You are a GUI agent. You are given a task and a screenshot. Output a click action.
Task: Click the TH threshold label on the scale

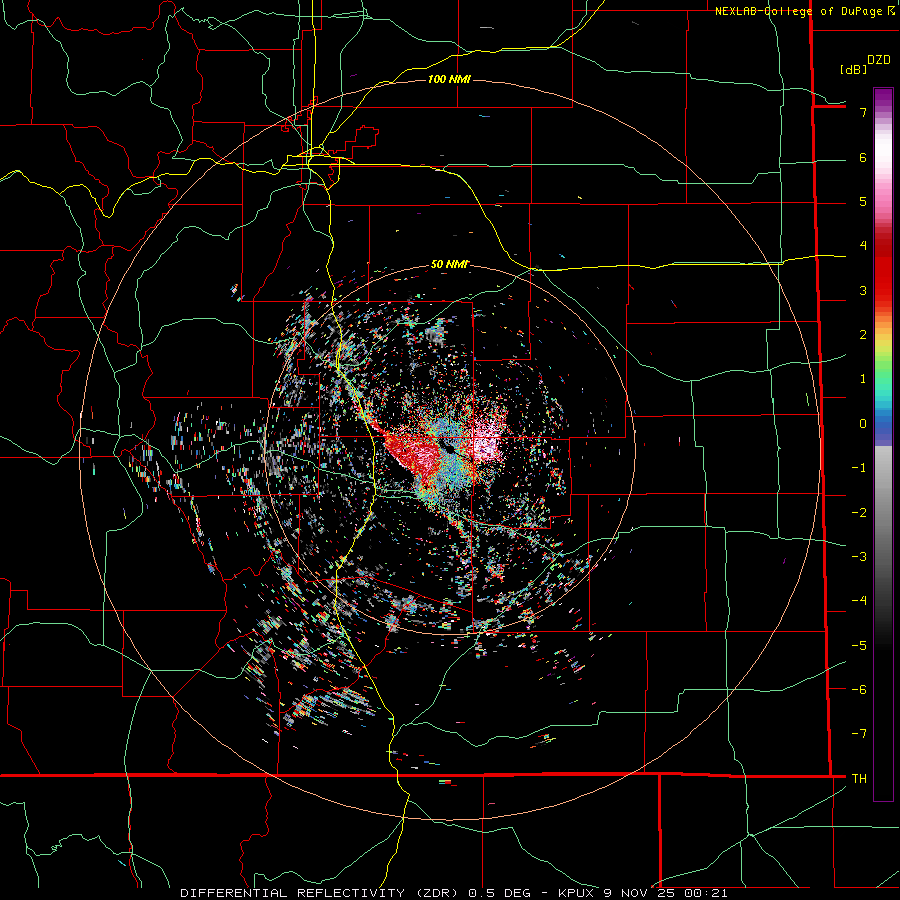click(859, 779)
